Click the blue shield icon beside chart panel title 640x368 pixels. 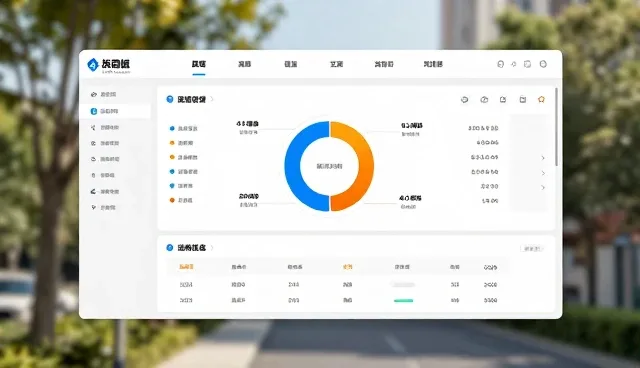(x=170, y=99)
